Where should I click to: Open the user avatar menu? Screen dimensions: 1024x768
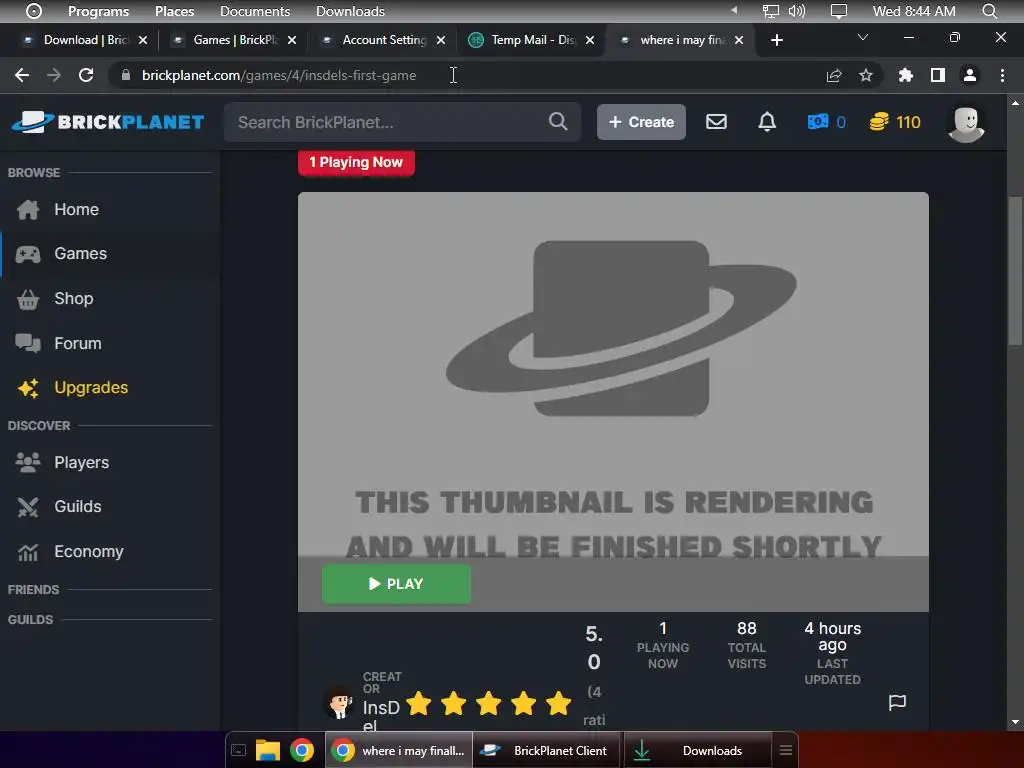(966, 124)
